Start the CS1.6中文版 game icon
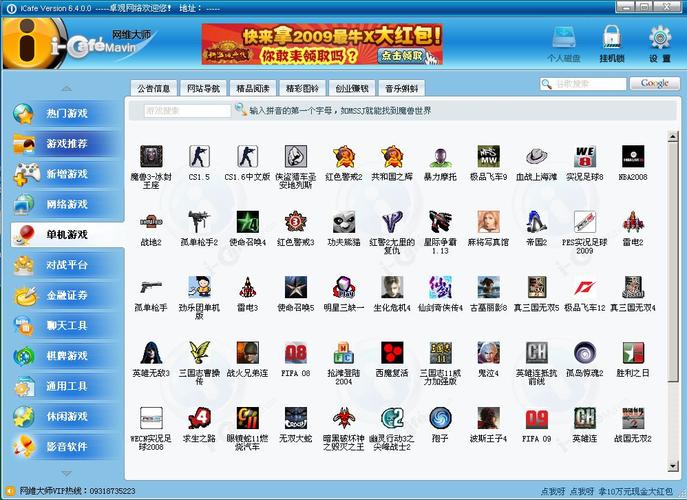 click(x=248, y=156)
